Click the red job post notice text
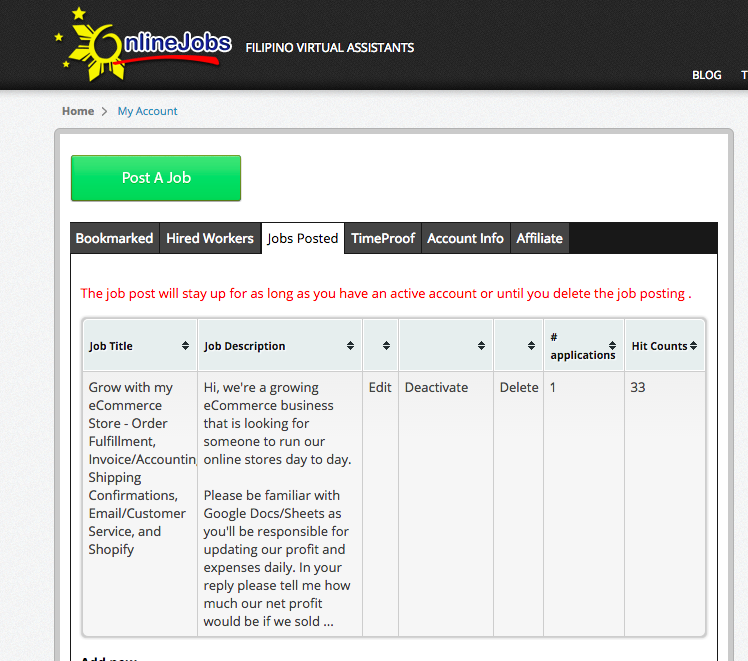 [386, 293]
